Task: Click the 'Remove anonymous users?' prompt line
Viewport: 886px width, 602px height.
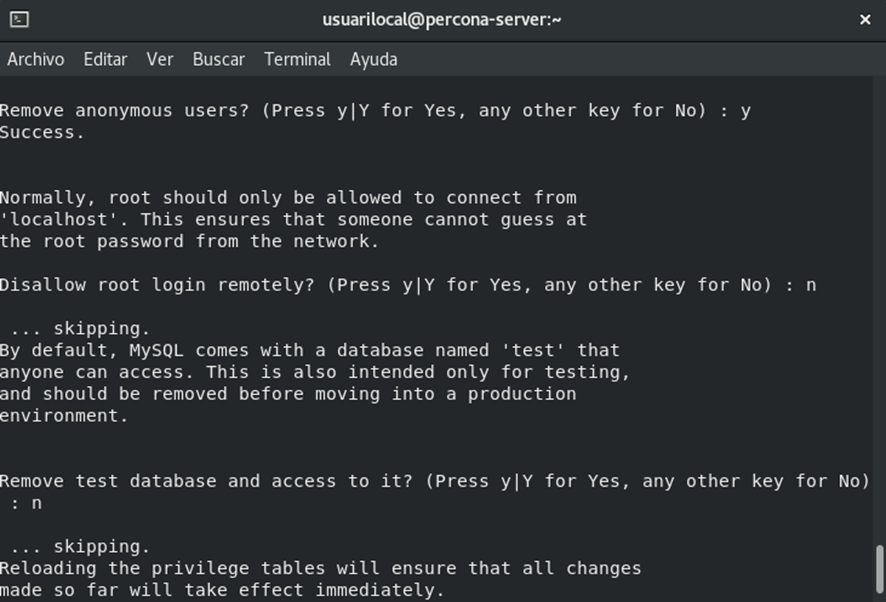Action: pyautogui.click(x=375, y=111)
